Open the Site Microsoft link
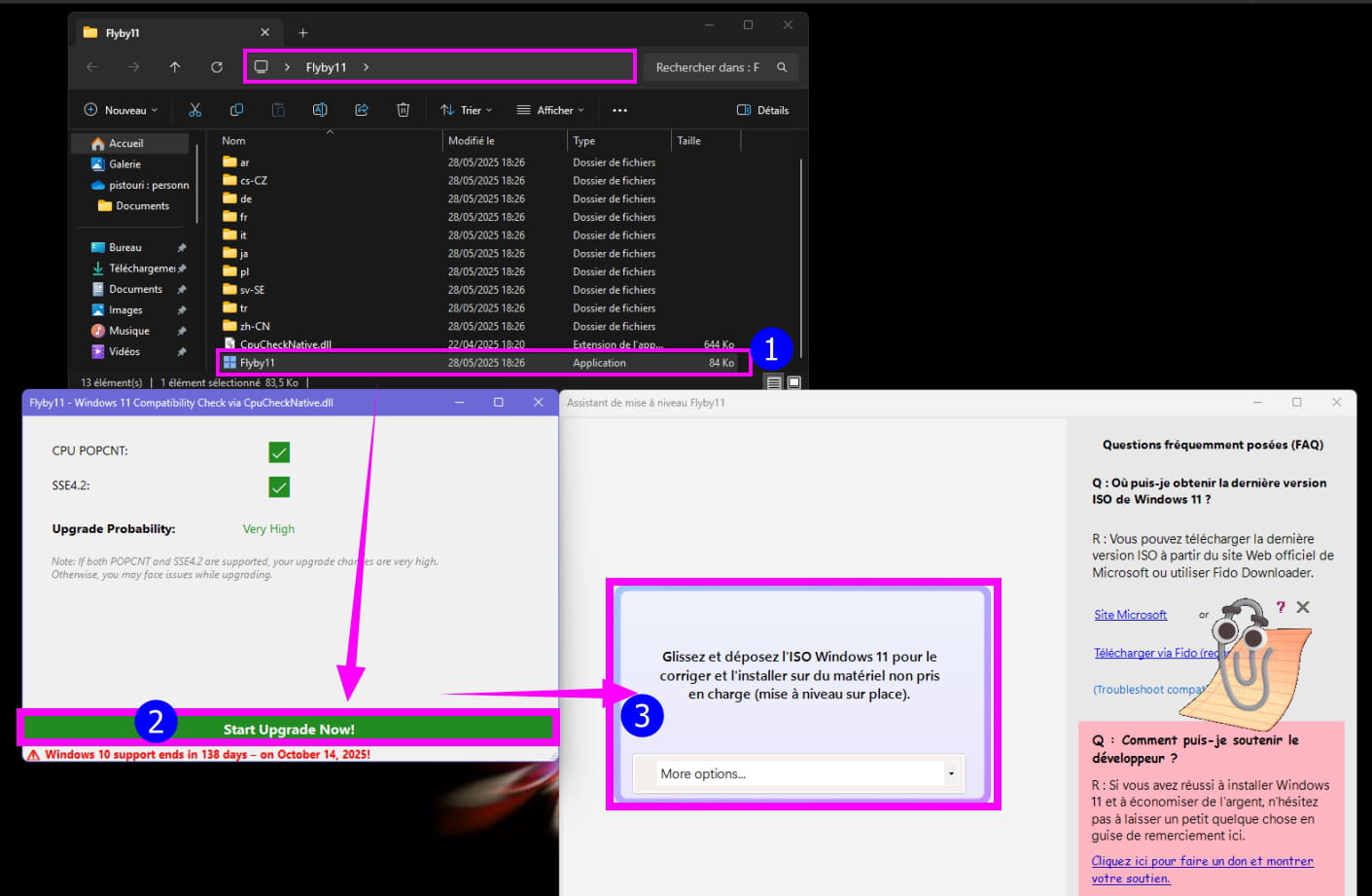 click(1130, 615)
